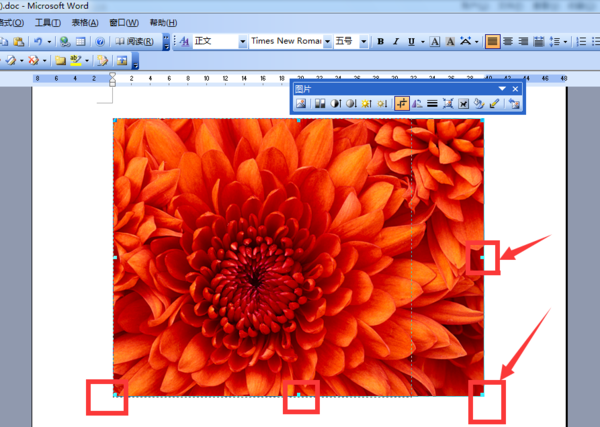This screenshot has width=600, height=427.
Task: Open Character Scaling dropdown arrow
Action: [476, 42]
